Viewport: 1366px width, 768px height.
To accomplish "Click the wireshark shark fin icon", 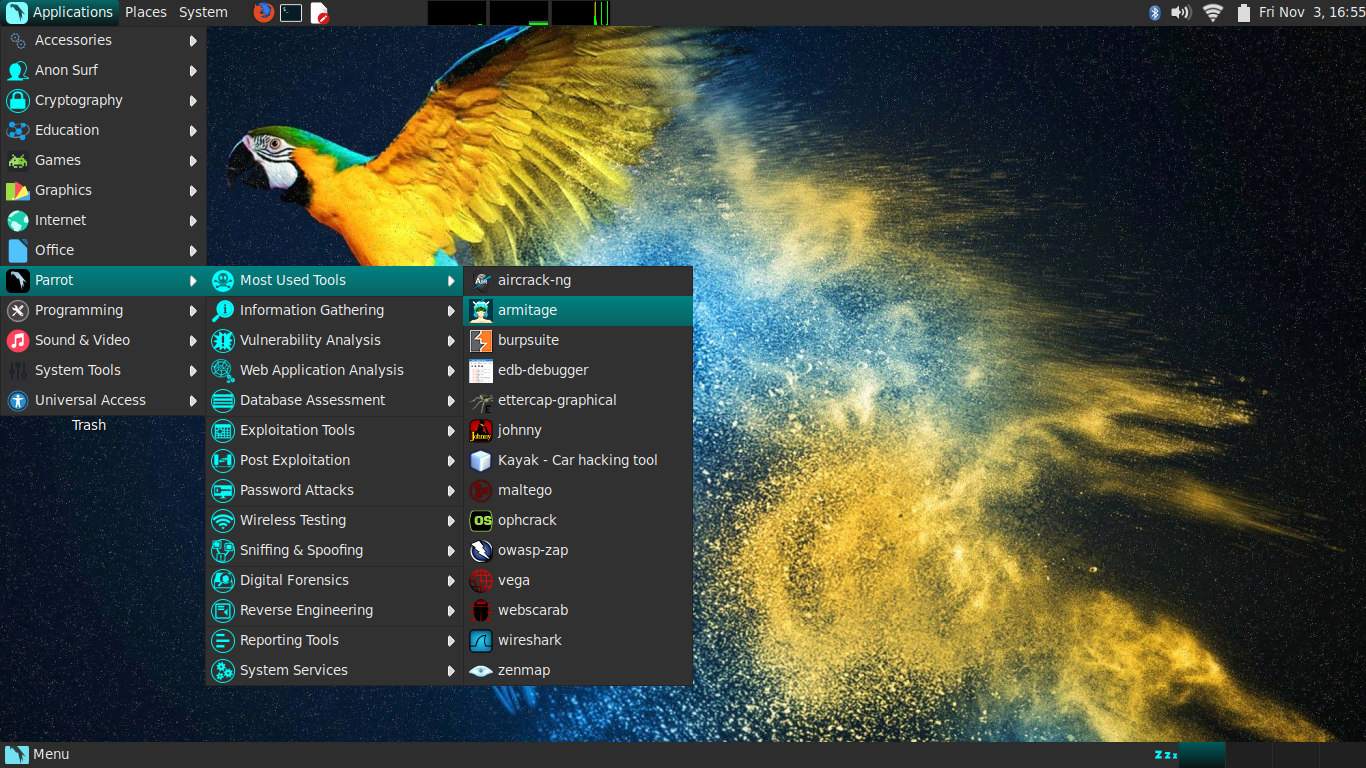I will pos(481,640).
